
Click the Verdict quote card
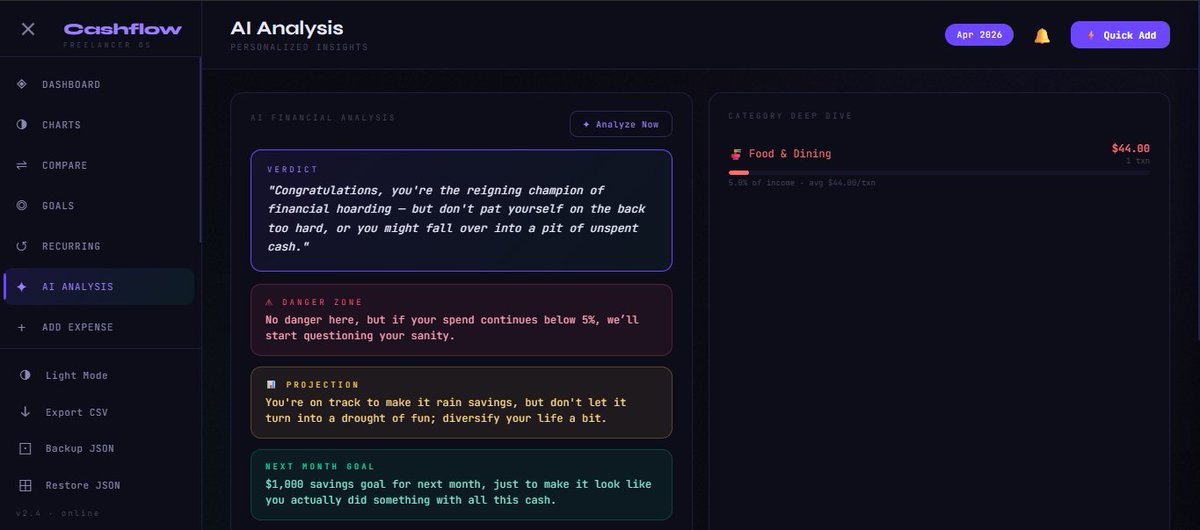click(x=461, y=210)
